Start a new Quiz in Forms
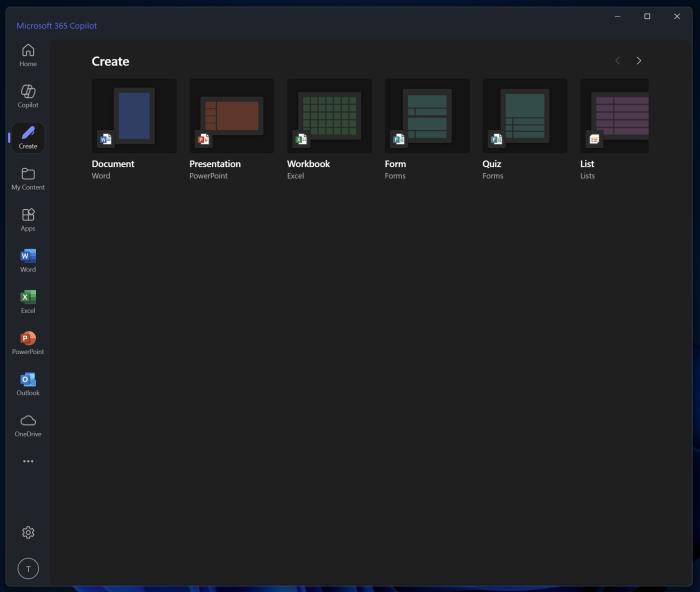This screenshot has width=700, height=592. pos(525,116)
